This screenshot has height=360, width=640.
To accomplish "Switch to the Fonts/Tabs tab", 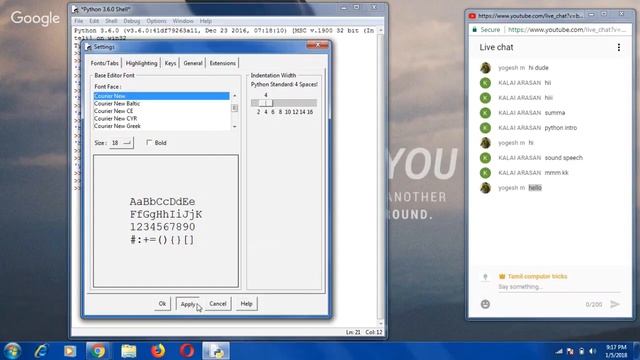I will (x=104, y=63).
